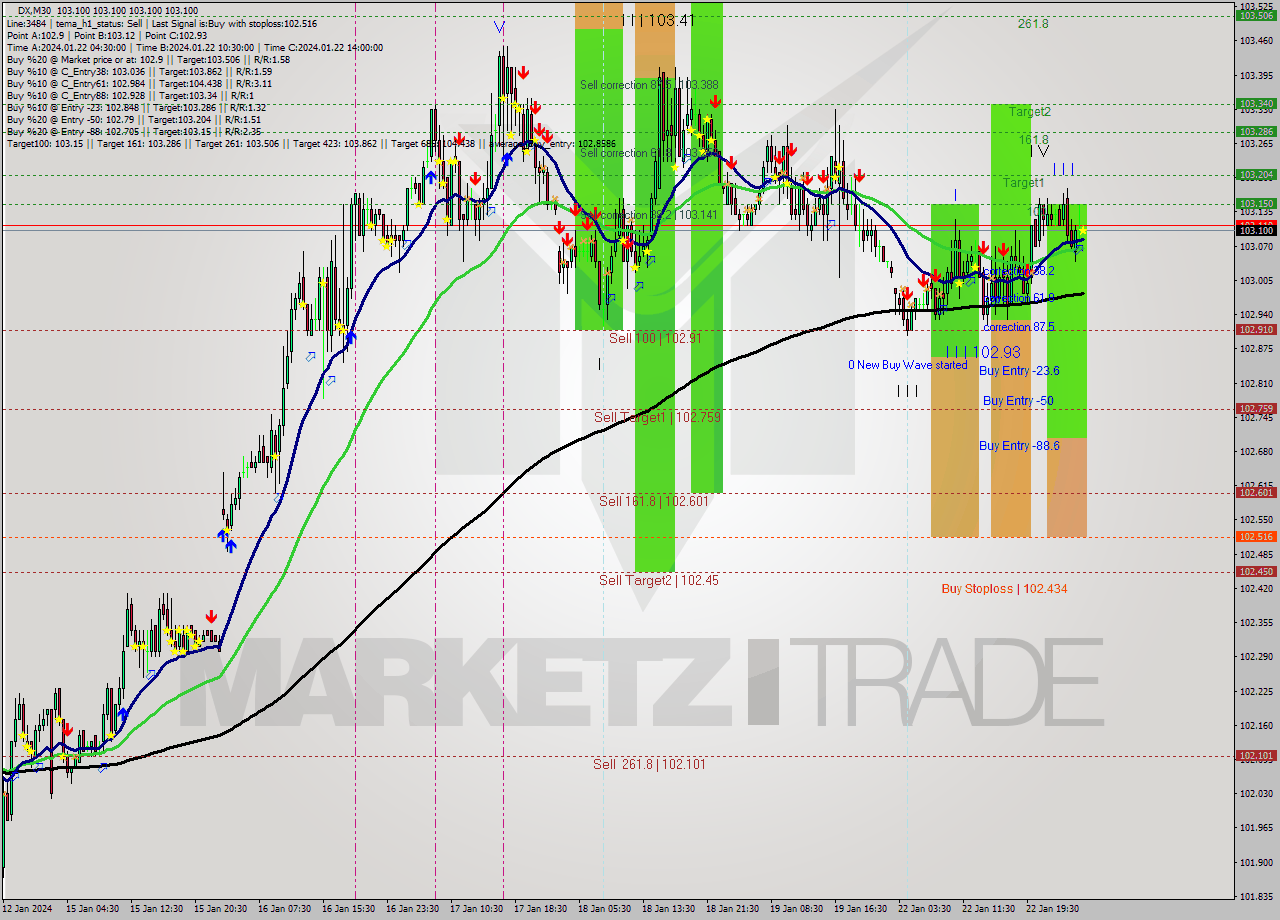Click the red 102.910 price tag
The height and width of the screenshot is (920, 1280).
tap(1256, 329)
